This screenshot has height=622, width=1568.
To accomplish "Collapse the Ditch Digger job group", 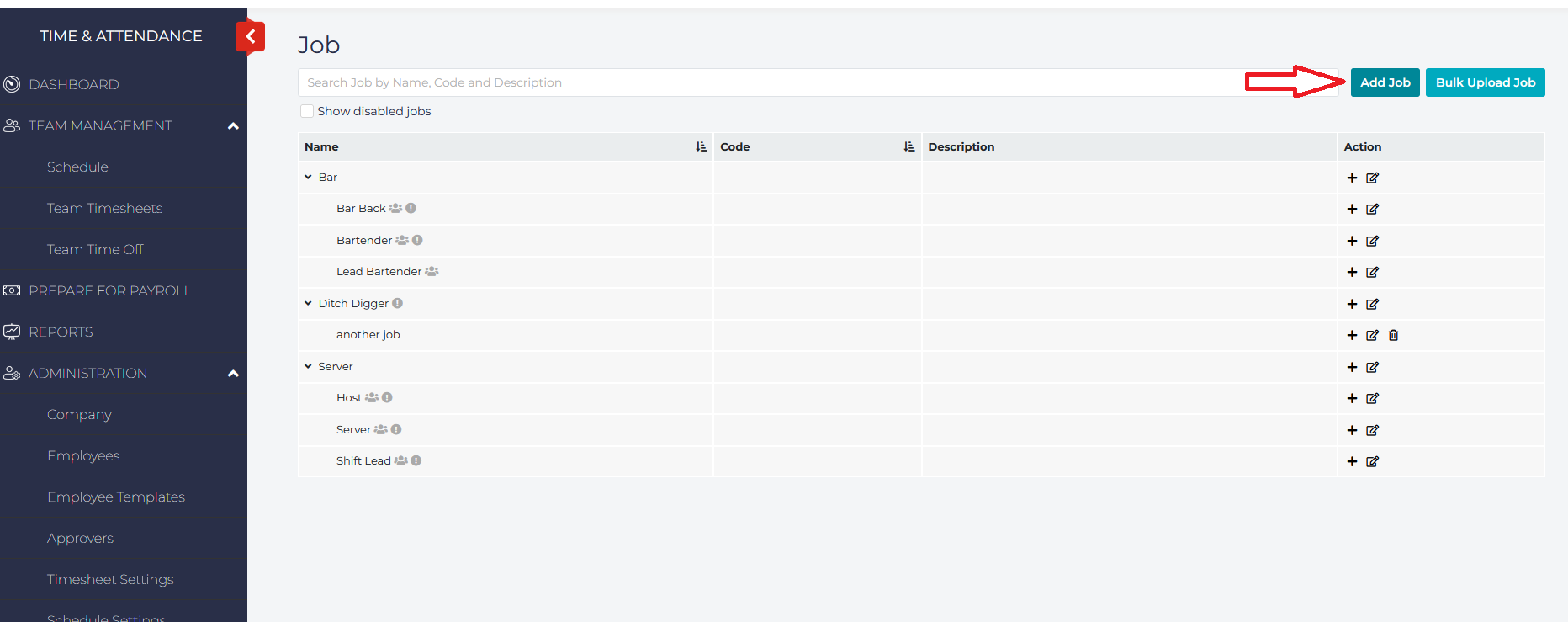I will click(x=308, y=304).
